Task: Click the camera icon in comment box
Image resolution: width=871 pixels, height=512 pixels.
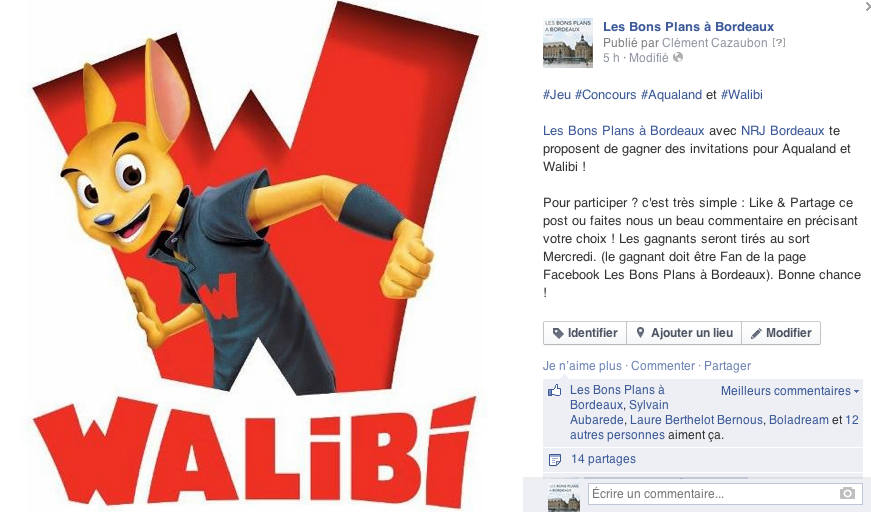Action: [847, 493]
